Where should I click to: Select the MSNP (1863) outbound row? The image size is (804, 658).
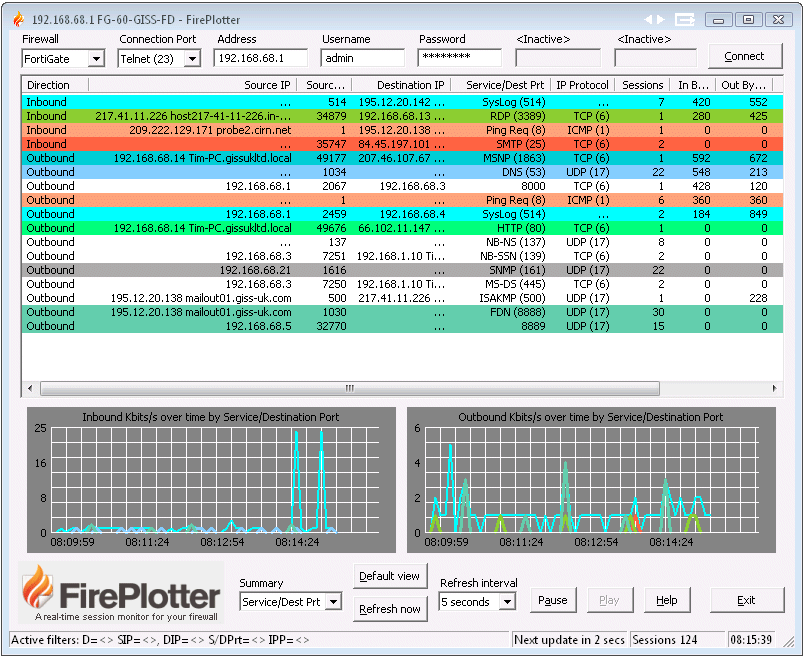[x=402, y=158]
